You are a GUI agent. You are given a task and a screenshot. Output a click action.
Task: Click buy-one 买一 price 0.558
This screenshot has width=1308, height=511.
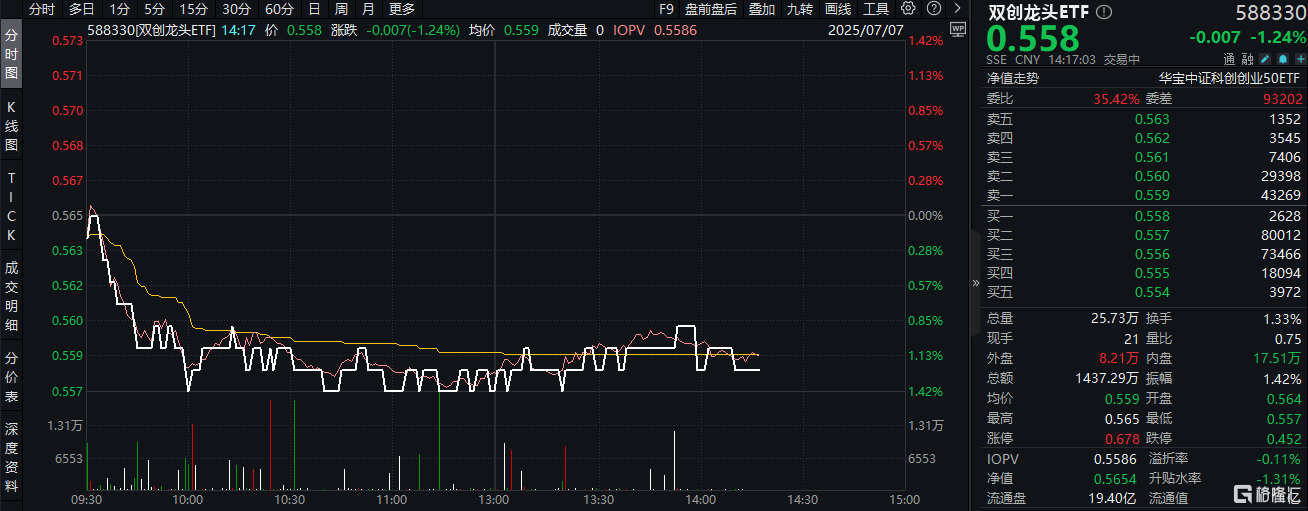coord(1152,216)
